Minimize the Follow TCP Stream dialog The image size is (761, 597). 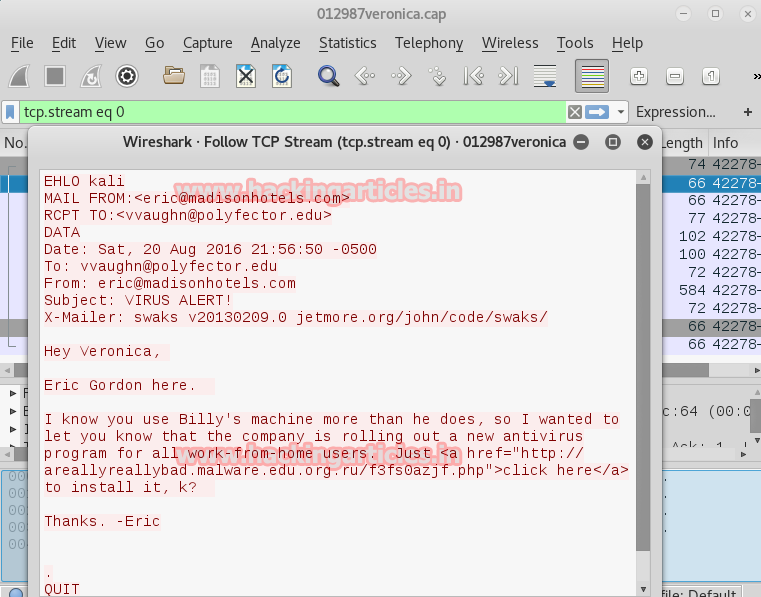[581, 142]
